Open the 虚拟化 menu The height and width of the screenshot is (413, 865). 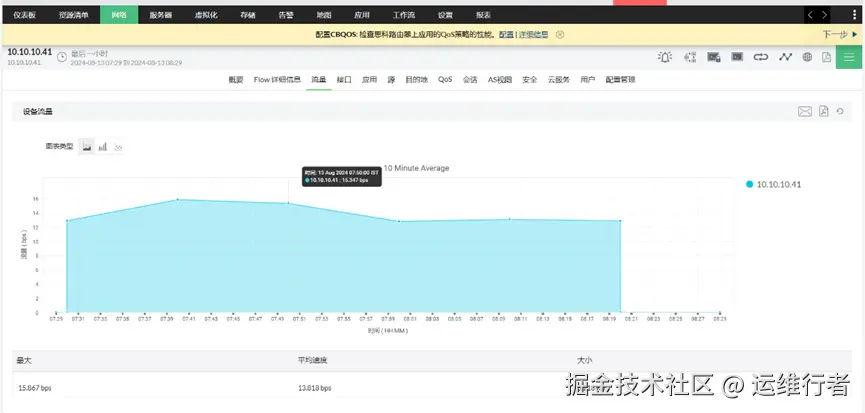[x=206, y=15]
